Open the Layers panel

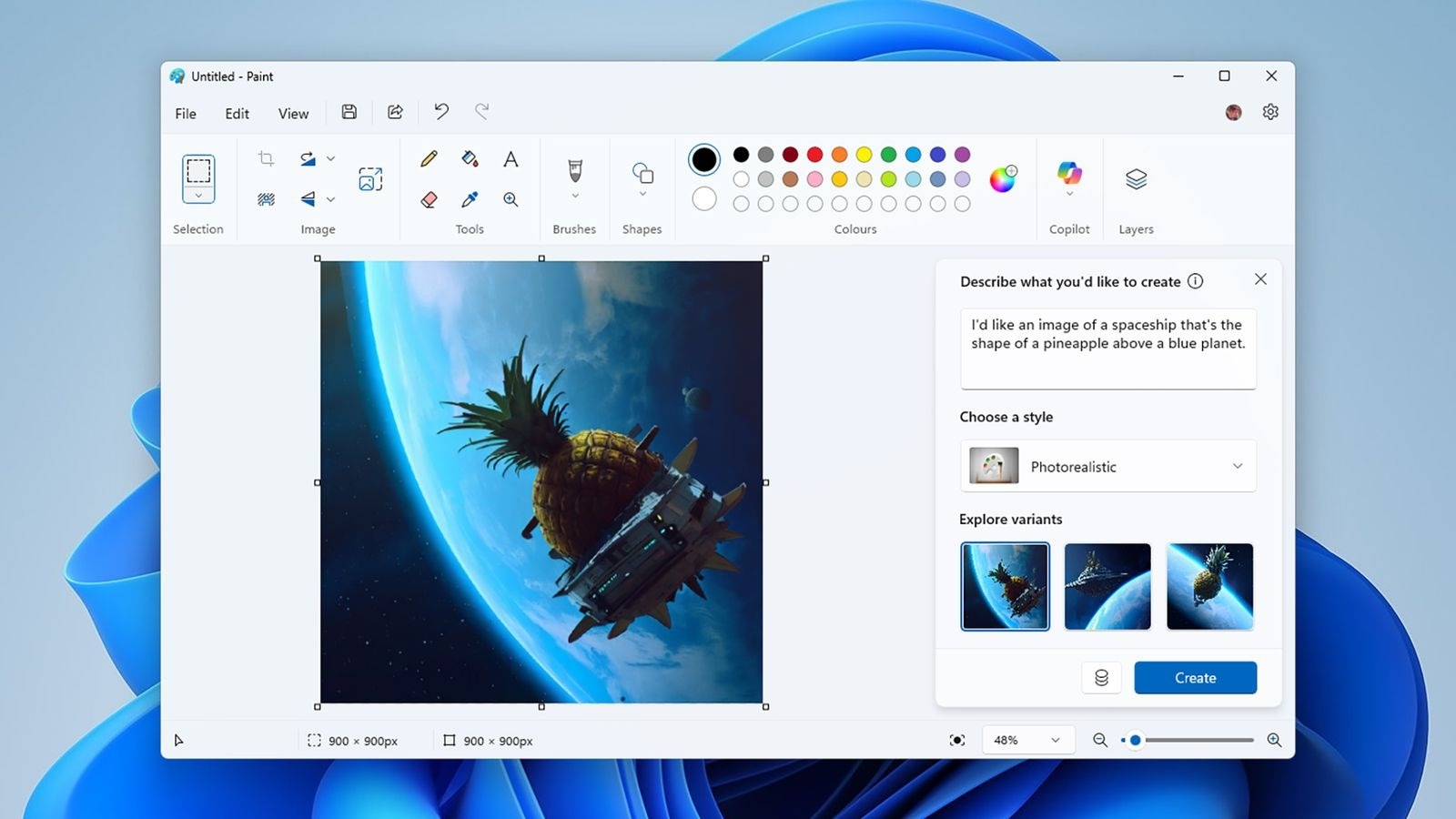pyautogui.click(x=1136, y=179)
